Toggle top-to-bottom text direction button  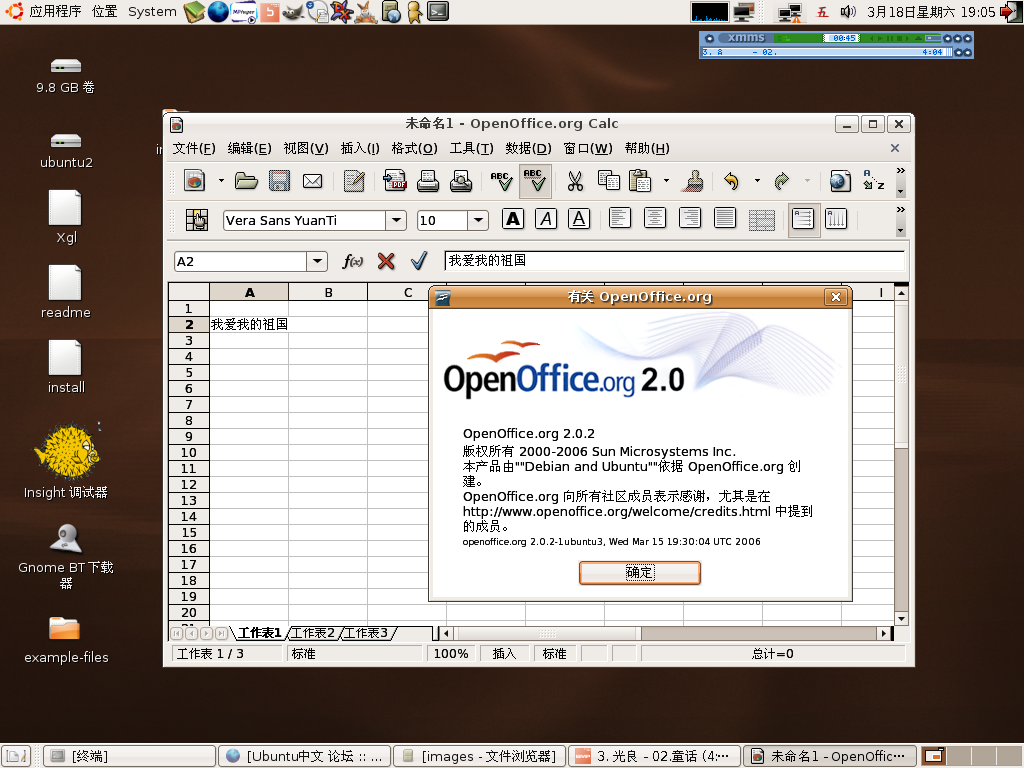(837, 219)
